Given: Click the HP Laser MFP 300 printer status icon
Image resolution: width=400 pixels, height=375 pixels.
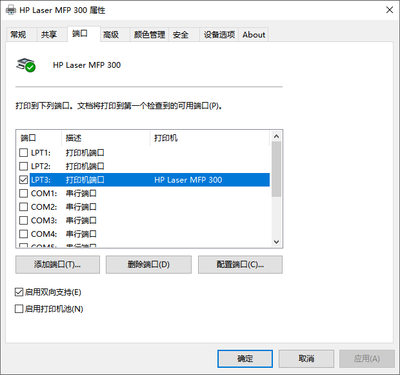Looking at the screenshot, I should 26,65.
